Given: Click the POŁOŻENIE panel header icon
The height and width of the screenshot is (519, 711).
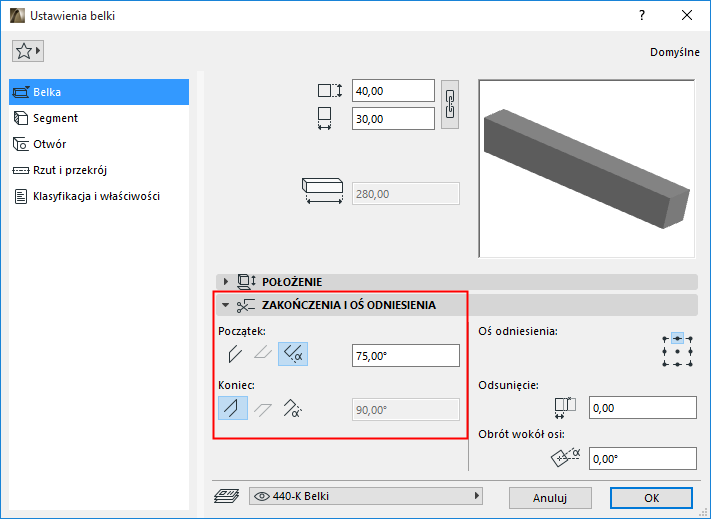Looking at the screenshot, I should (247, 282).
